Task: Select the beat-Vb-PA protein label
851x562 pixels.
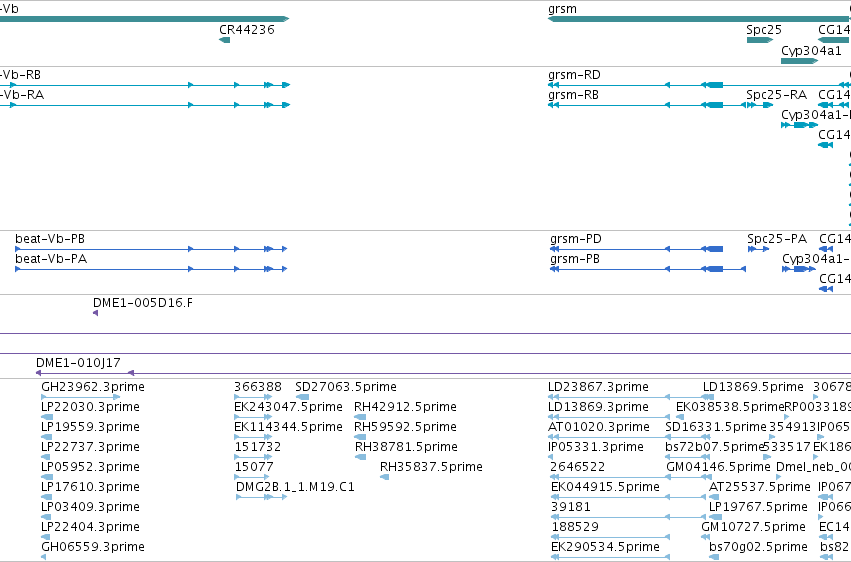Action: click(51, 259)
